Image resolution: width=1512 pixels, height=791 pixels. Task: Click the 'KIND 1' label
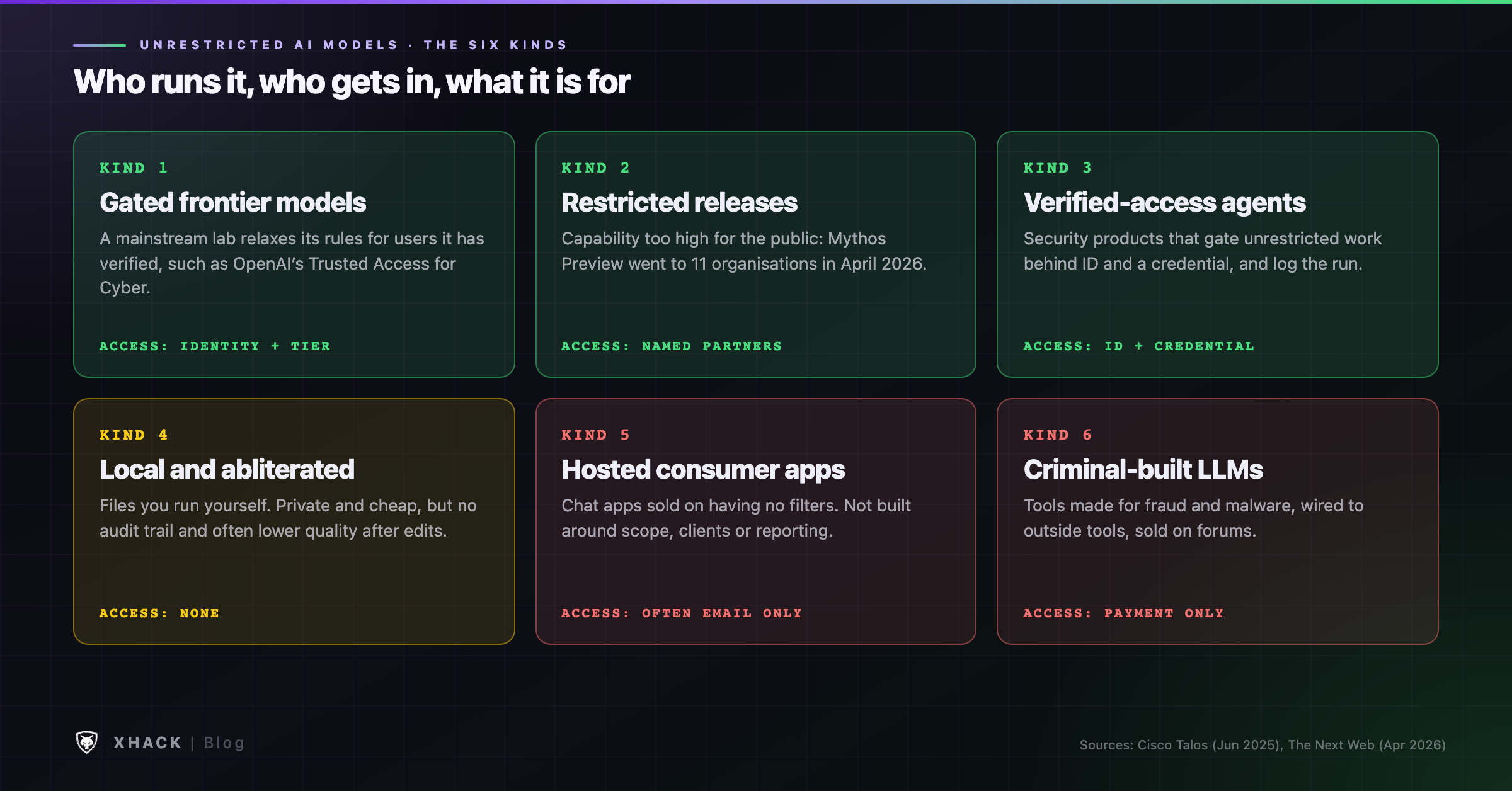click(x=134, y=168)
